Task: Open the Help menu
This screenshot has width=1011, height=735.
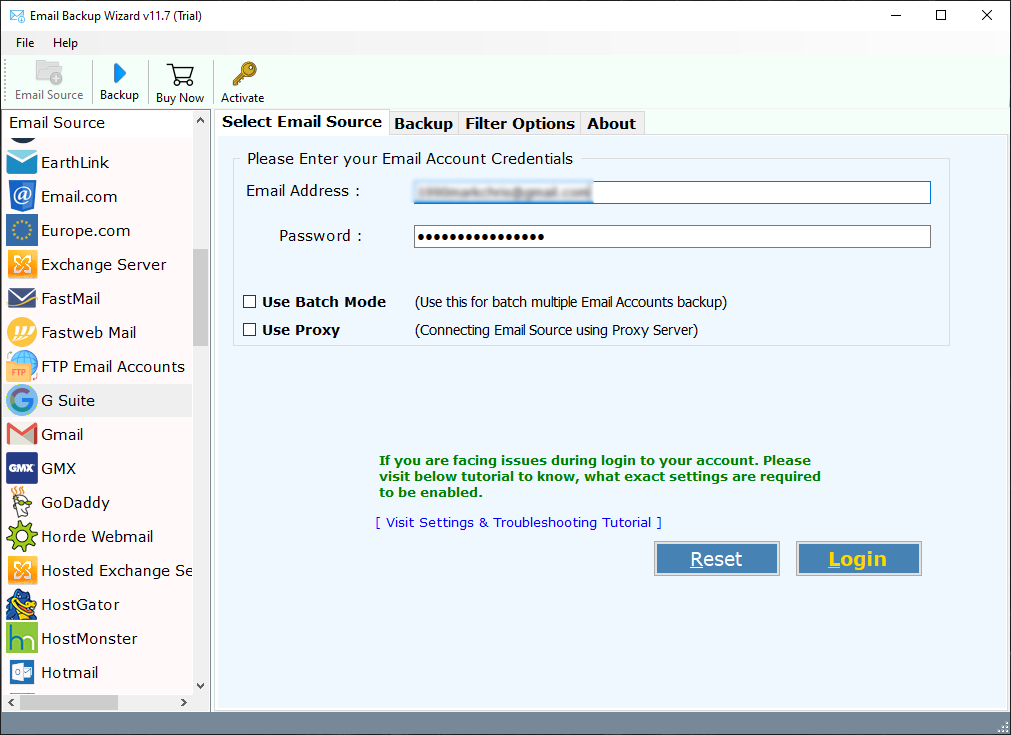Action: click(65, 43)
